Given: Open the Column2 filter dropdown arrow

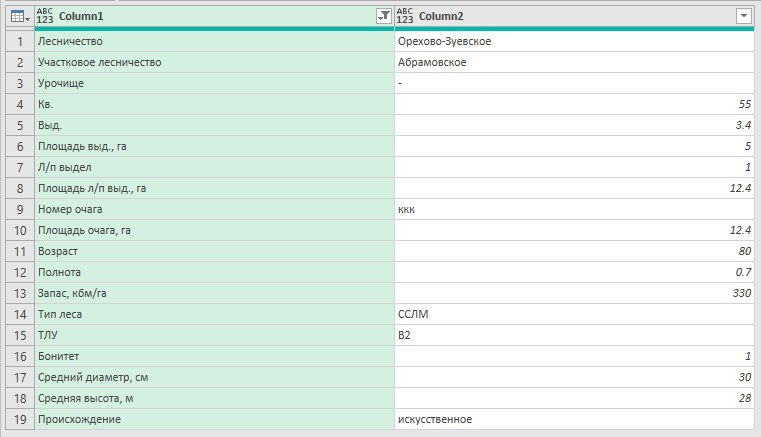Looking at the screenshot, I should tap(744, 16).
